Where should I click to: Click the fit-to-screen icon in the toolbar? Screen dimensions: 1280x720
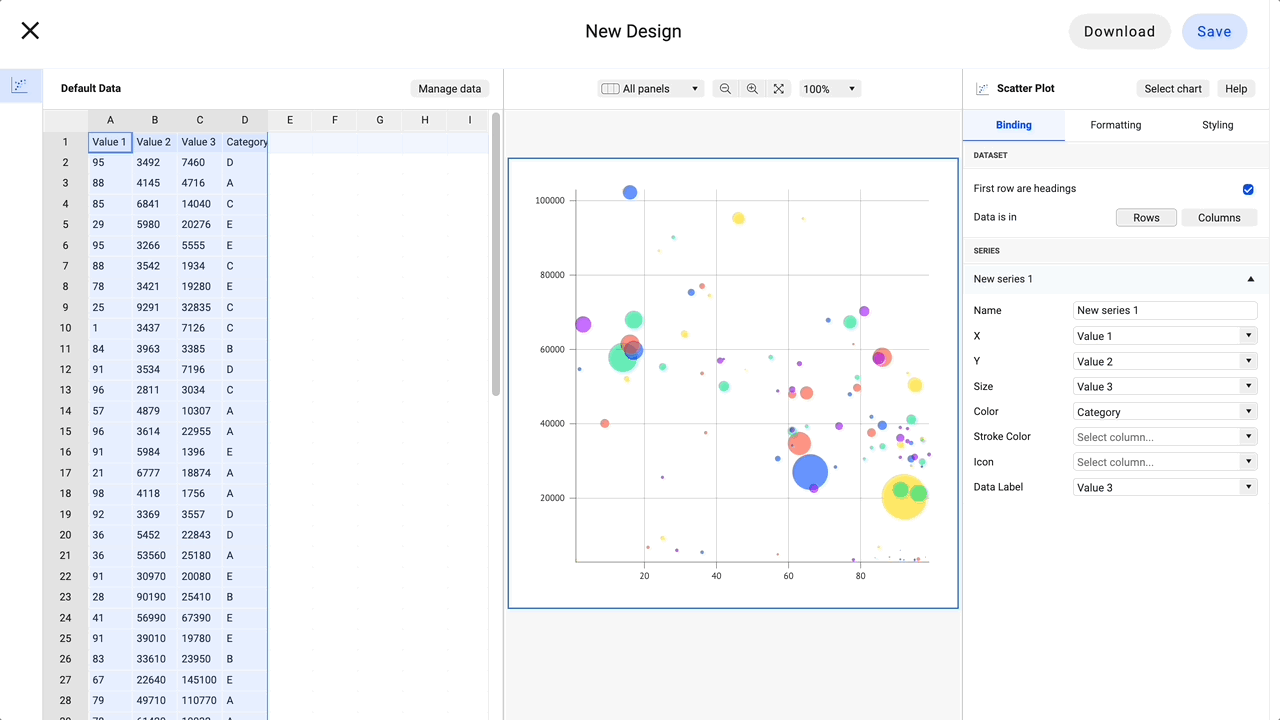point(779,88)
